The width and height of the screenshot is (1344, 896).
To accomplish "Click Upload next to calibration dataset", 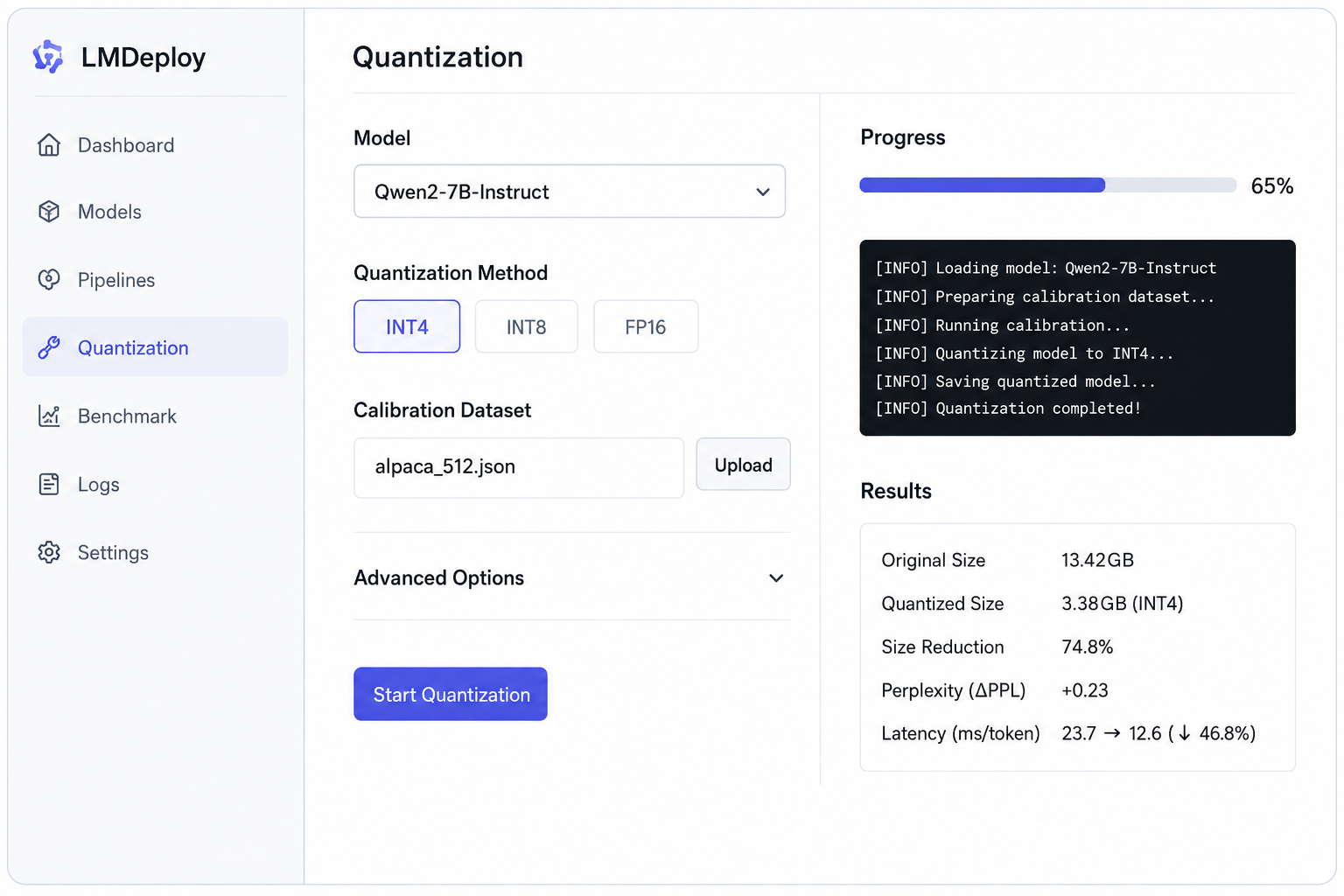I will [x=743, y=465].
